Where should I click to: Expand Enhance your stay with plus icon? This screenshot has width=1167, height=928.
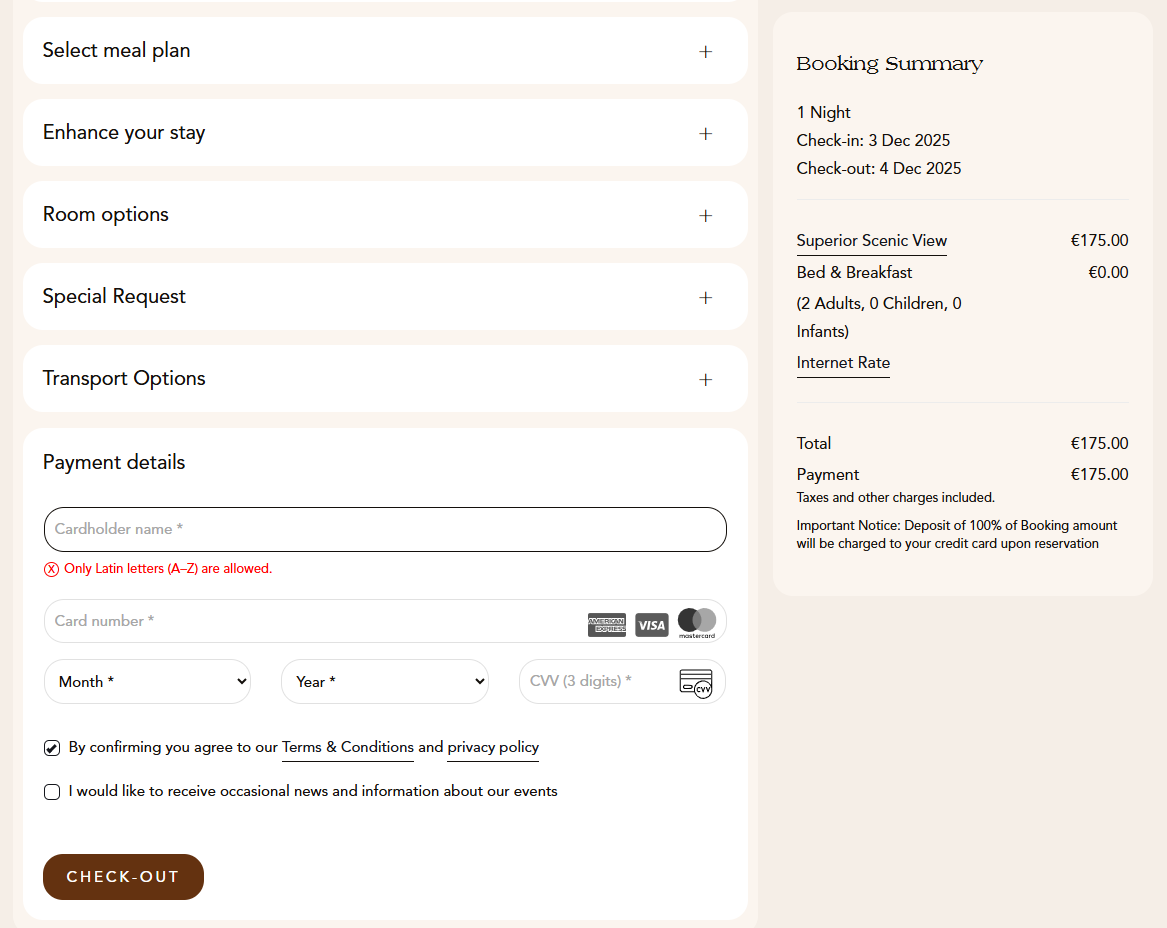pyautogui.click(x=705, y=133)
